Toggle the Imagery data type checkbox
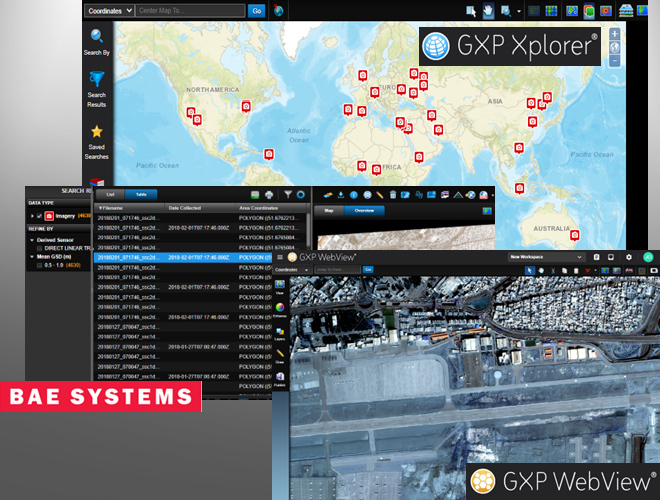660x500 pixels. tap(39, 215)
